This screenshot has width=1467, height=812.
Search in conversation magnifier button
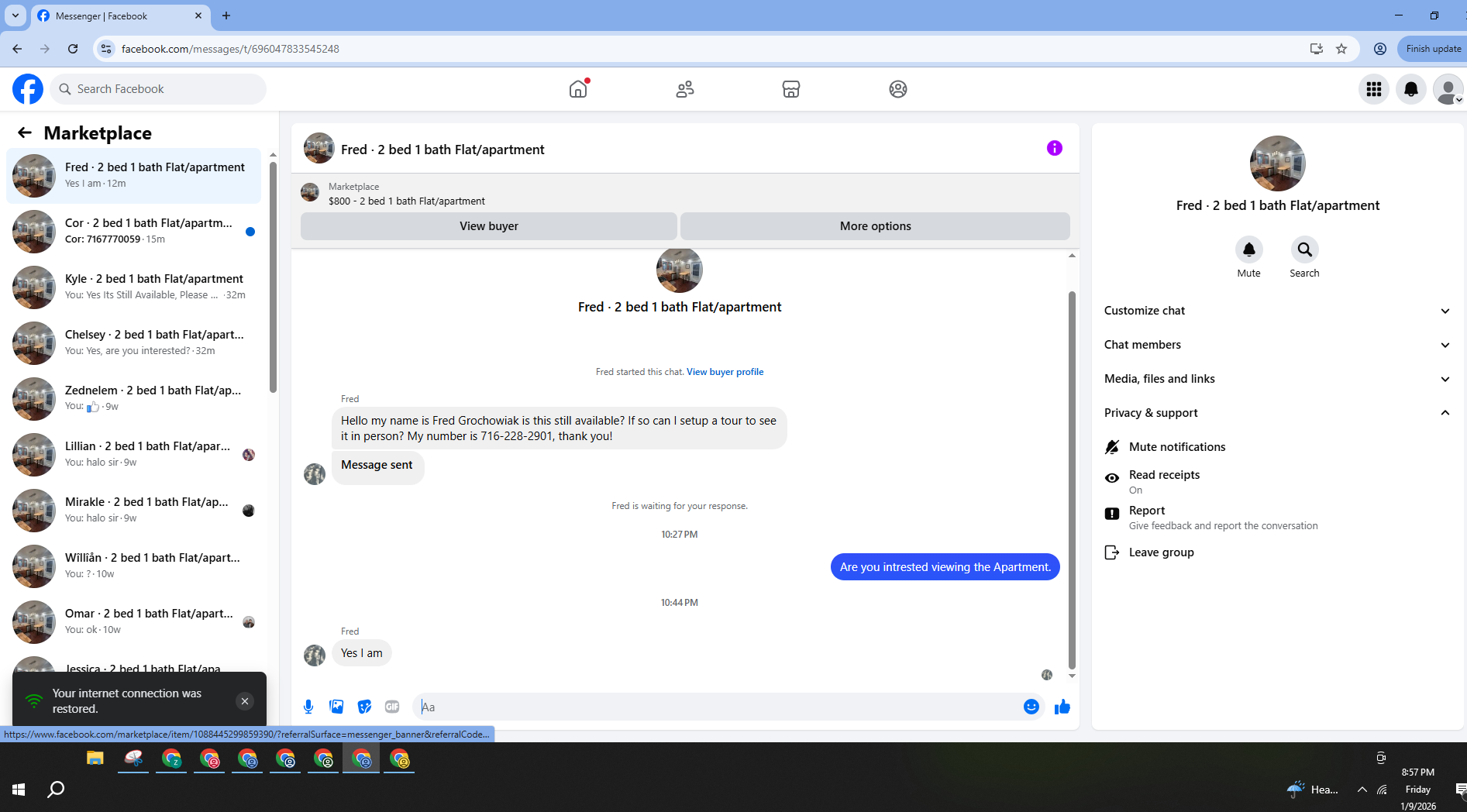tap(1305, 249)
